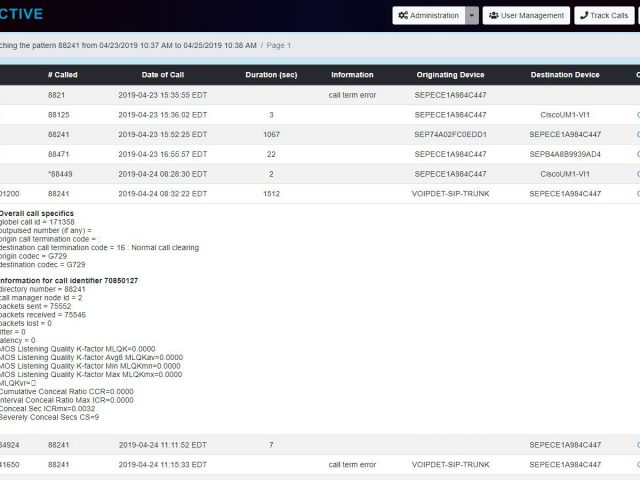The width and height of the screenshot is (640, 480).
Task: Select called number 88471
Action: (x=59, y=154)
